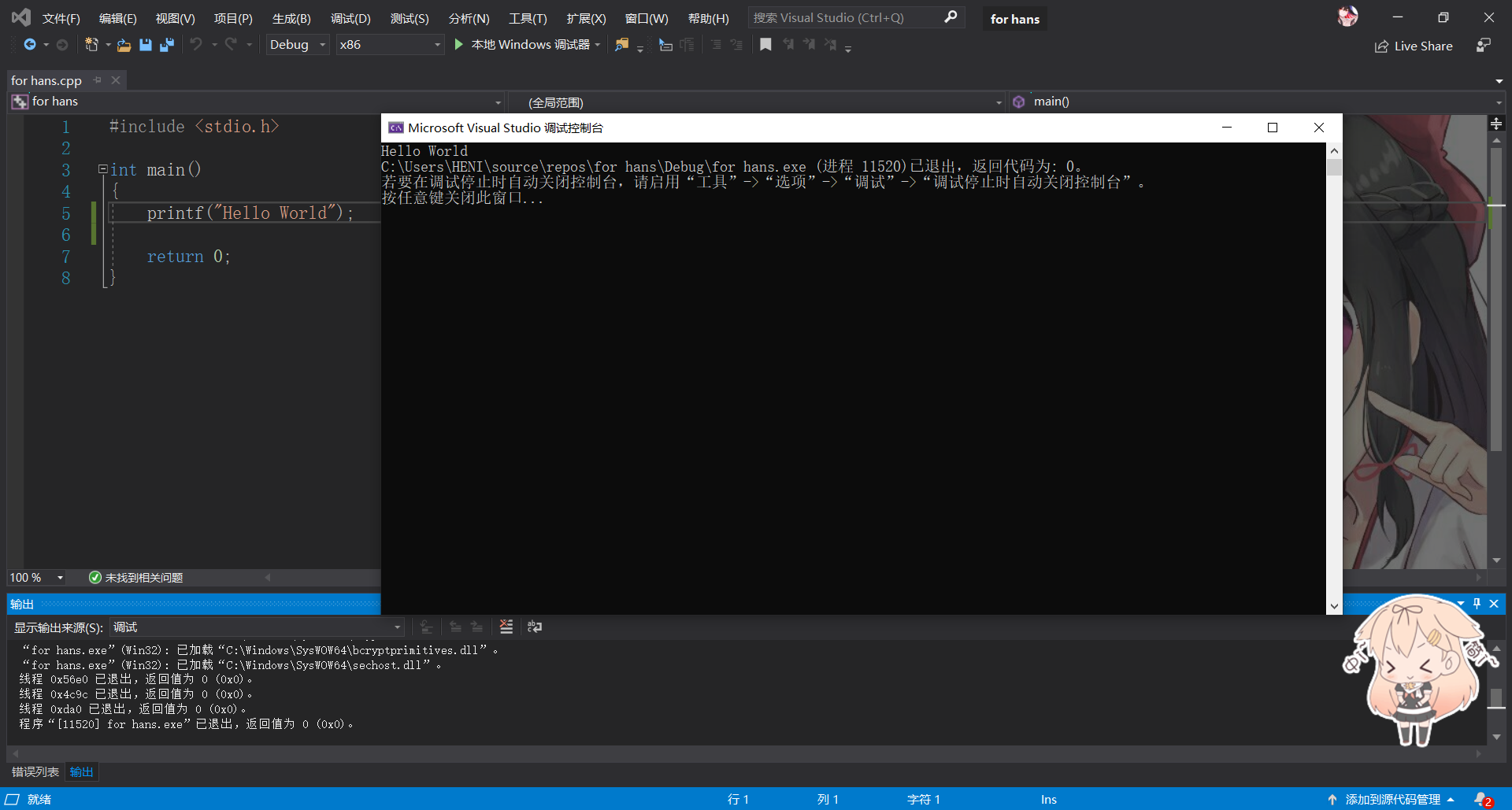Click the Visual Studio logo icon
This screenshot has width=1512, height=810.
click(21, 17)
